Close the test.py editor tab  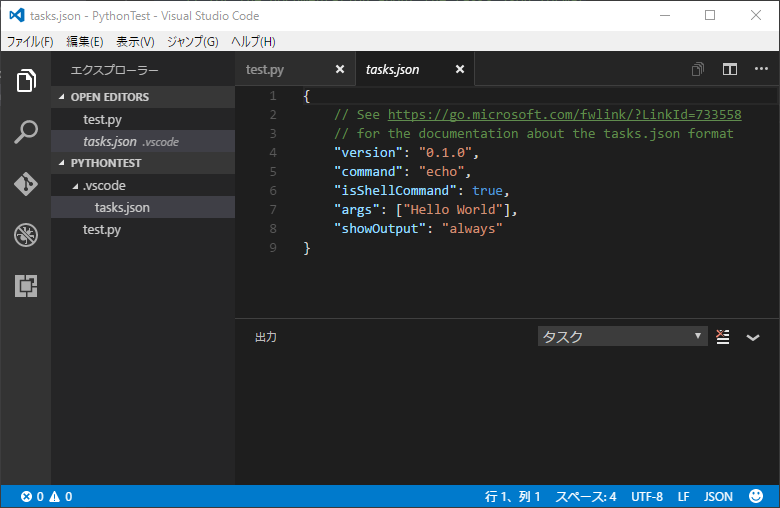340,69
